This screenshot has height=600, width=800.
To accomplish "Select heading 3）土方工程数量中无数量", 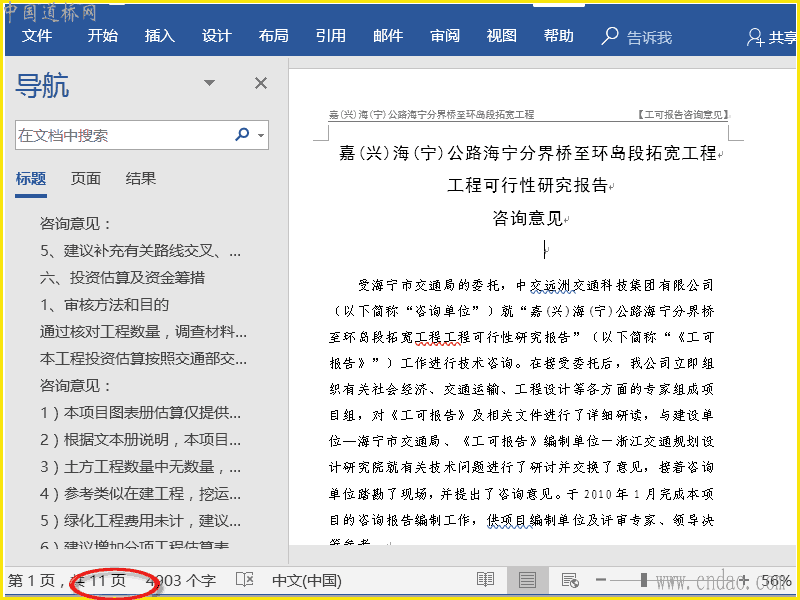I will (x=140, y=466).
